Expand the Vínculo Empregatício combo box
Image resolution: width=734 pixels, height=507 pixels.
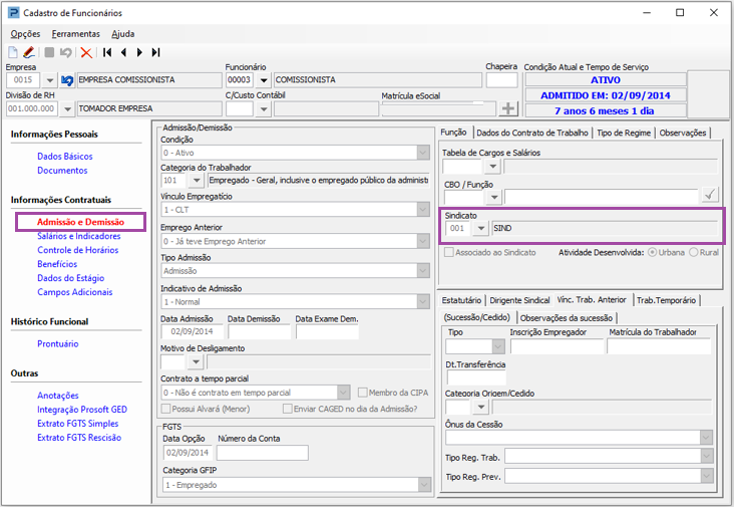point(423,209)
